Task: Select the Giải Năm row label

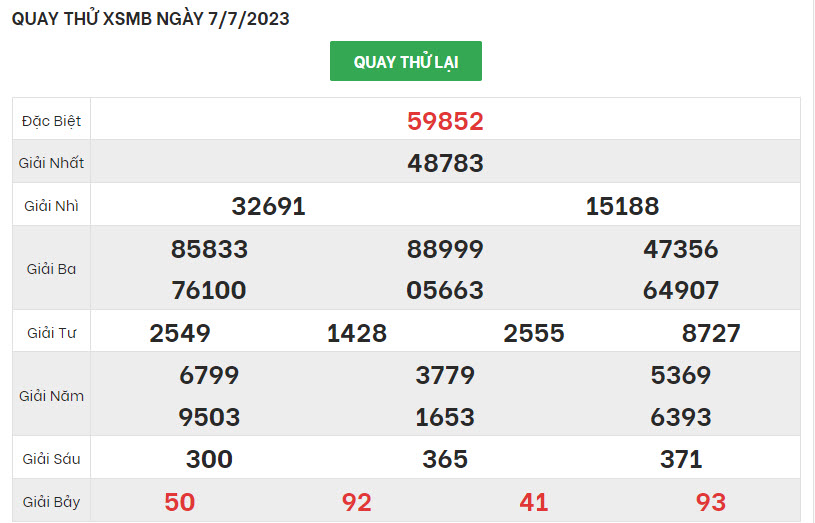Action: [51, 396]
